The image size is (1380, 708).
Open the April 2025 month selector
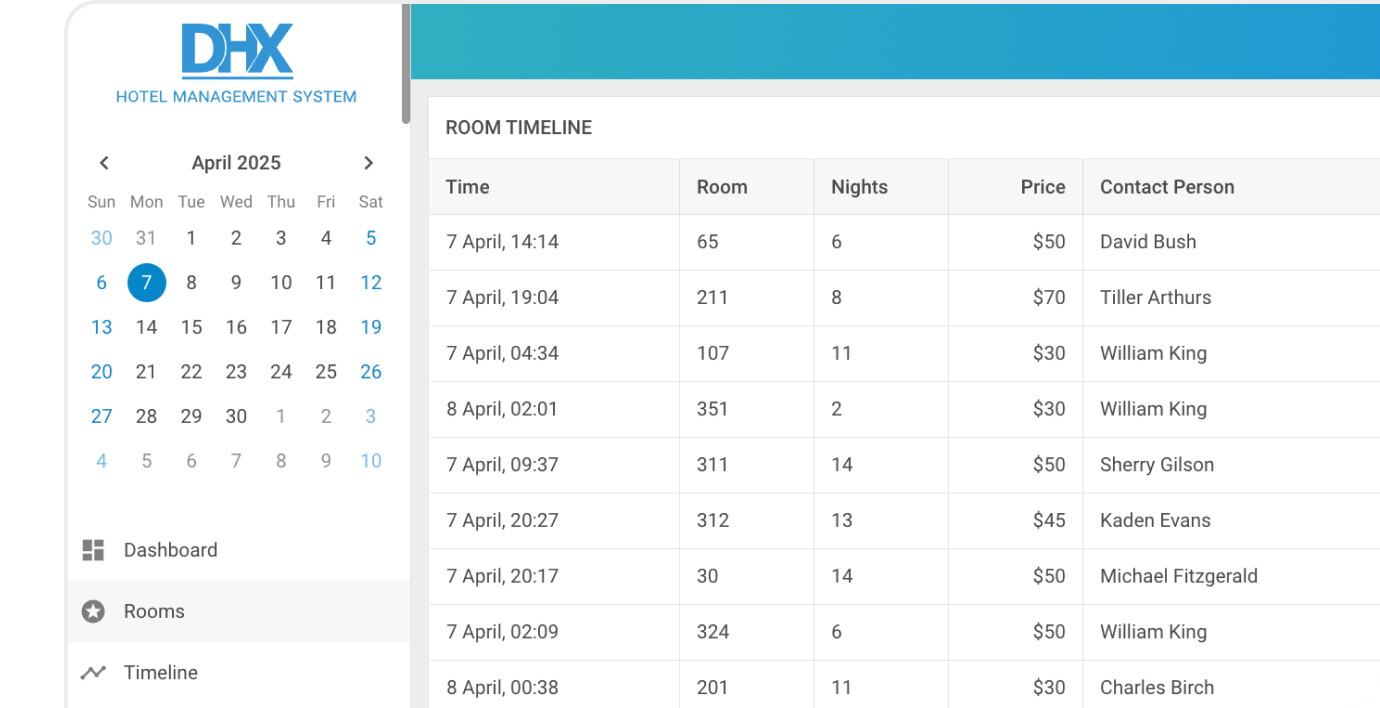236,163
